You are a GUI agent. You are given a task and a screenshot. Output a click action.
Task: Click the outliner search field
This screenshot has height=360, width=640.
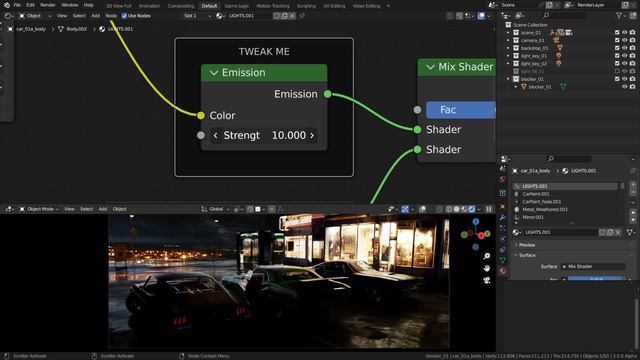[564, 16]
